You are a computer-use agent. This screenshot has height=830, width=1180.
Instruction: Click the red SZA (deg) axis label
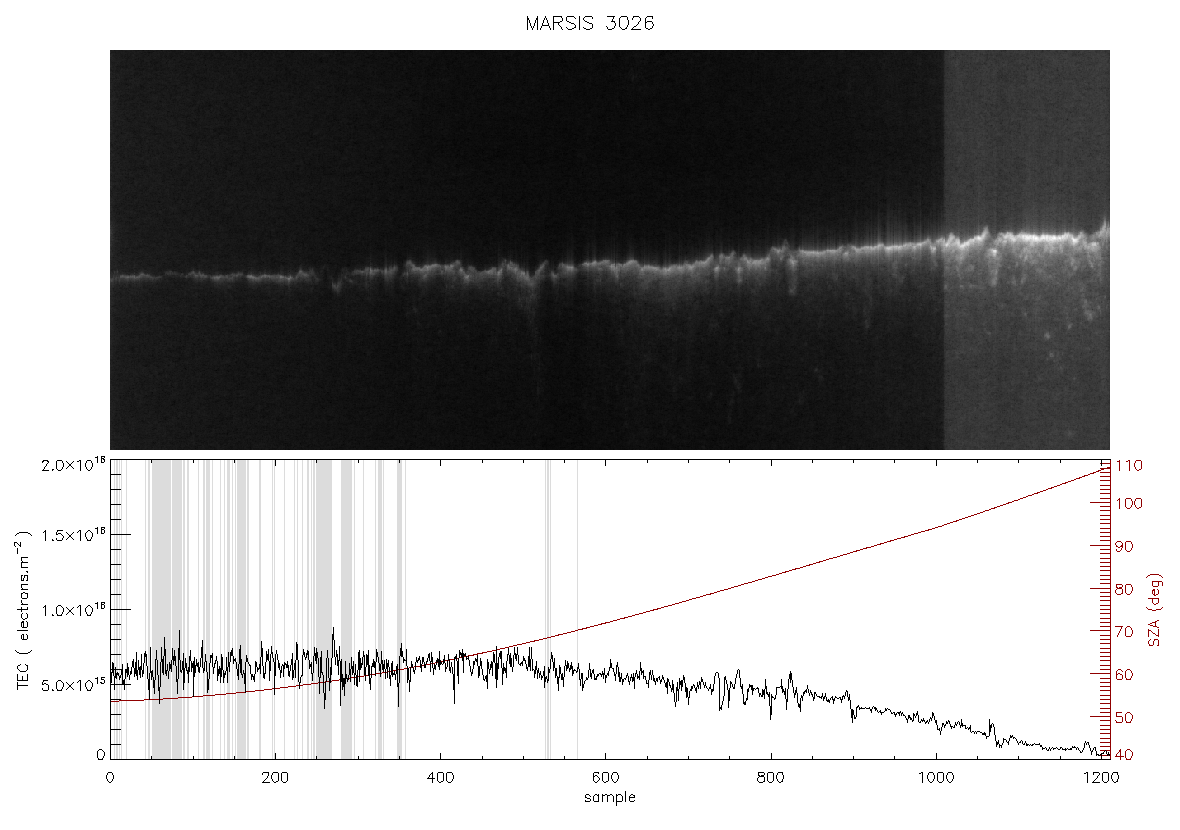(1154, 611)
